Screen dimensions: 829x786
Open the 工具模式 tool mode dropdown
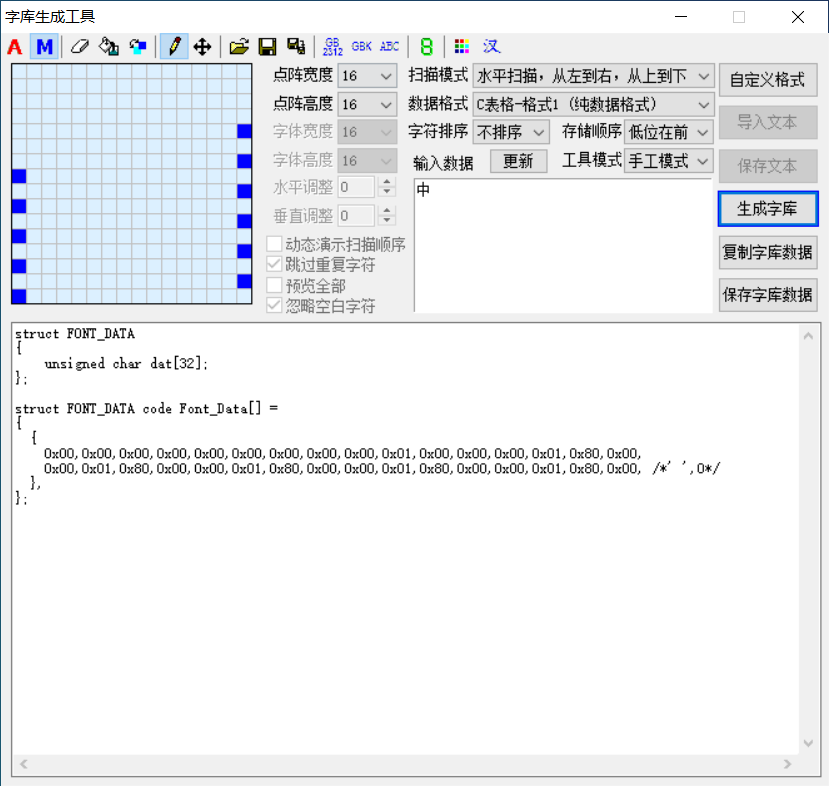click(669, 161)
